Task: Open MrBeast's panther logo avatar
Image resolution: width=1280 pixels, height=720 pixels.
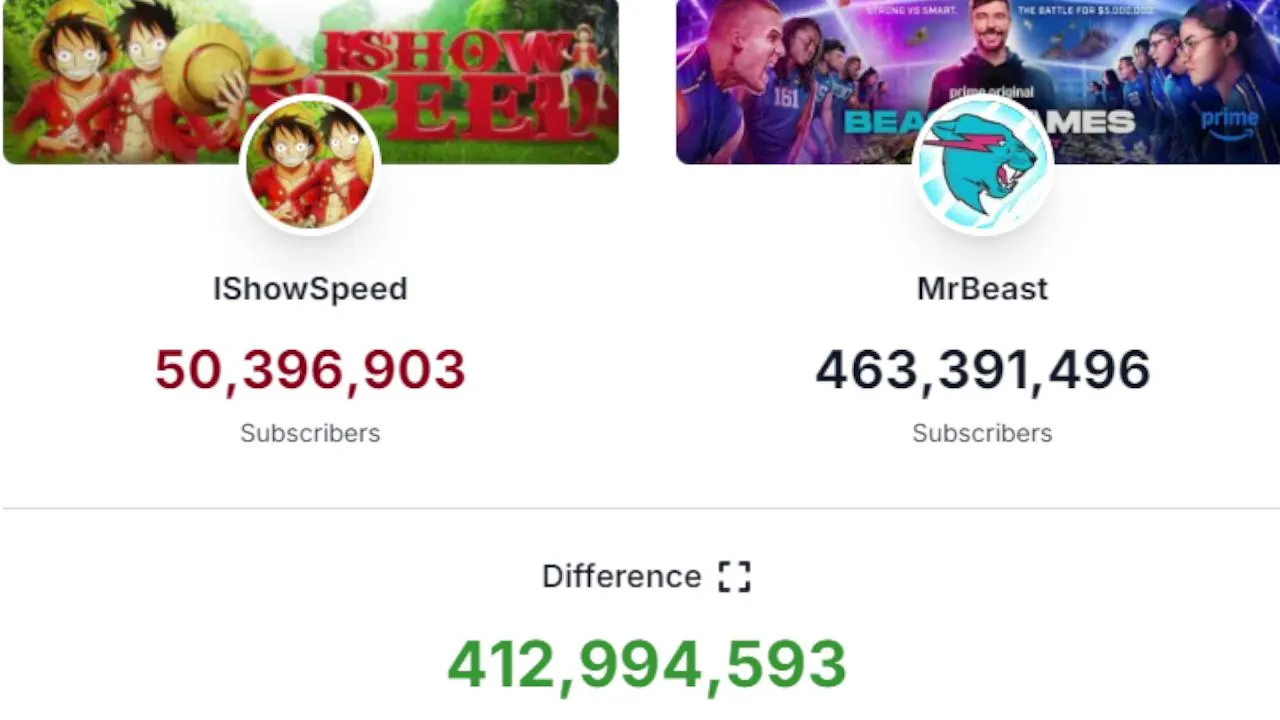Action: (982, 164)
